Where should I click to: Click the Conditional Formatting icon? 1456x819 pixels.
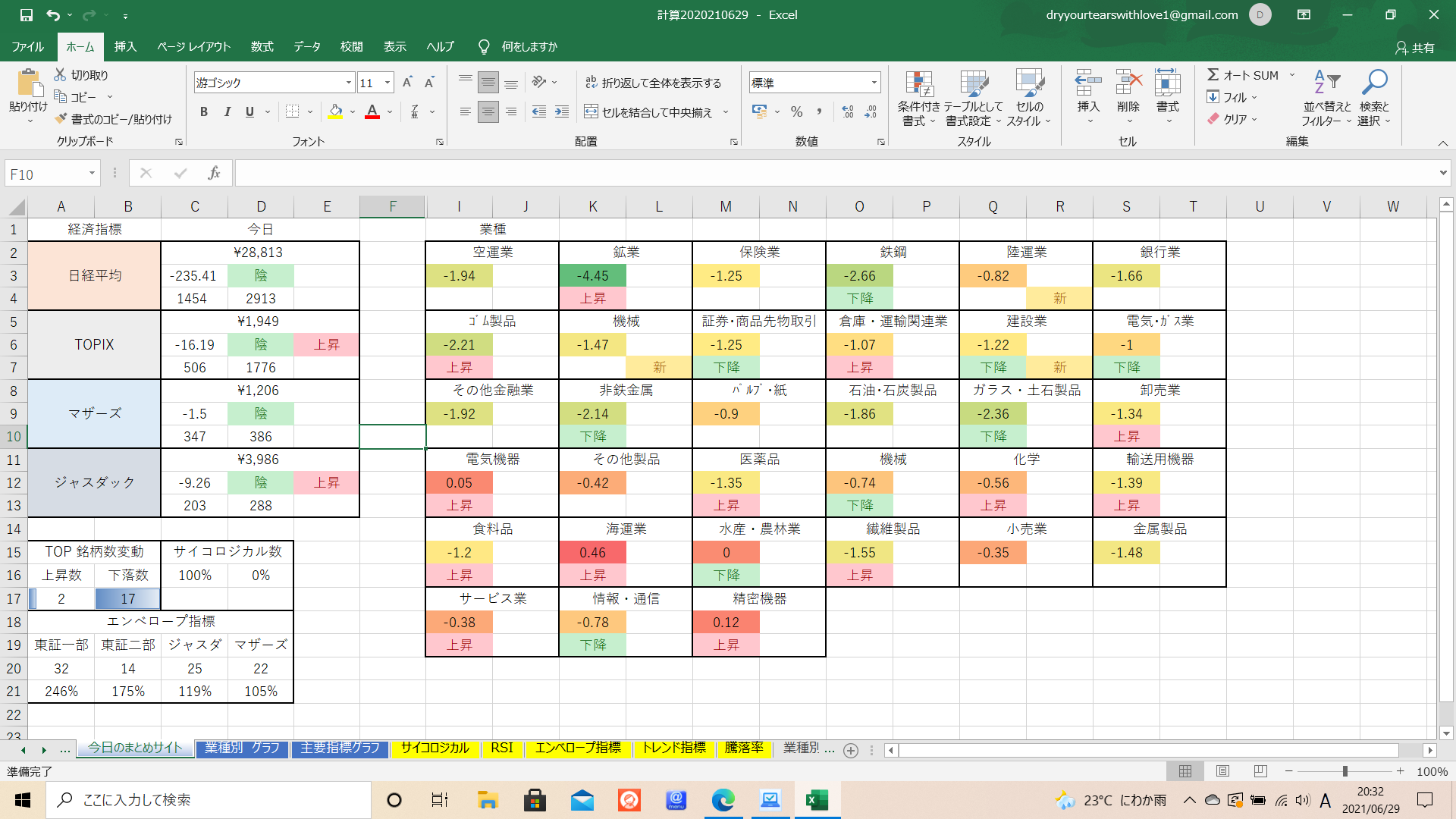pos(918,84)
